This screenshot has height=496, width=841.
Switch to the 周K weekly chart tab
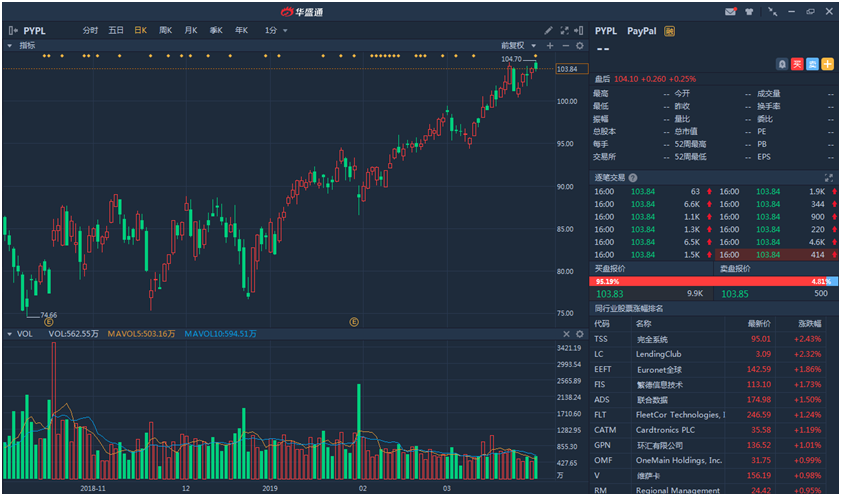tap(165, 30)
